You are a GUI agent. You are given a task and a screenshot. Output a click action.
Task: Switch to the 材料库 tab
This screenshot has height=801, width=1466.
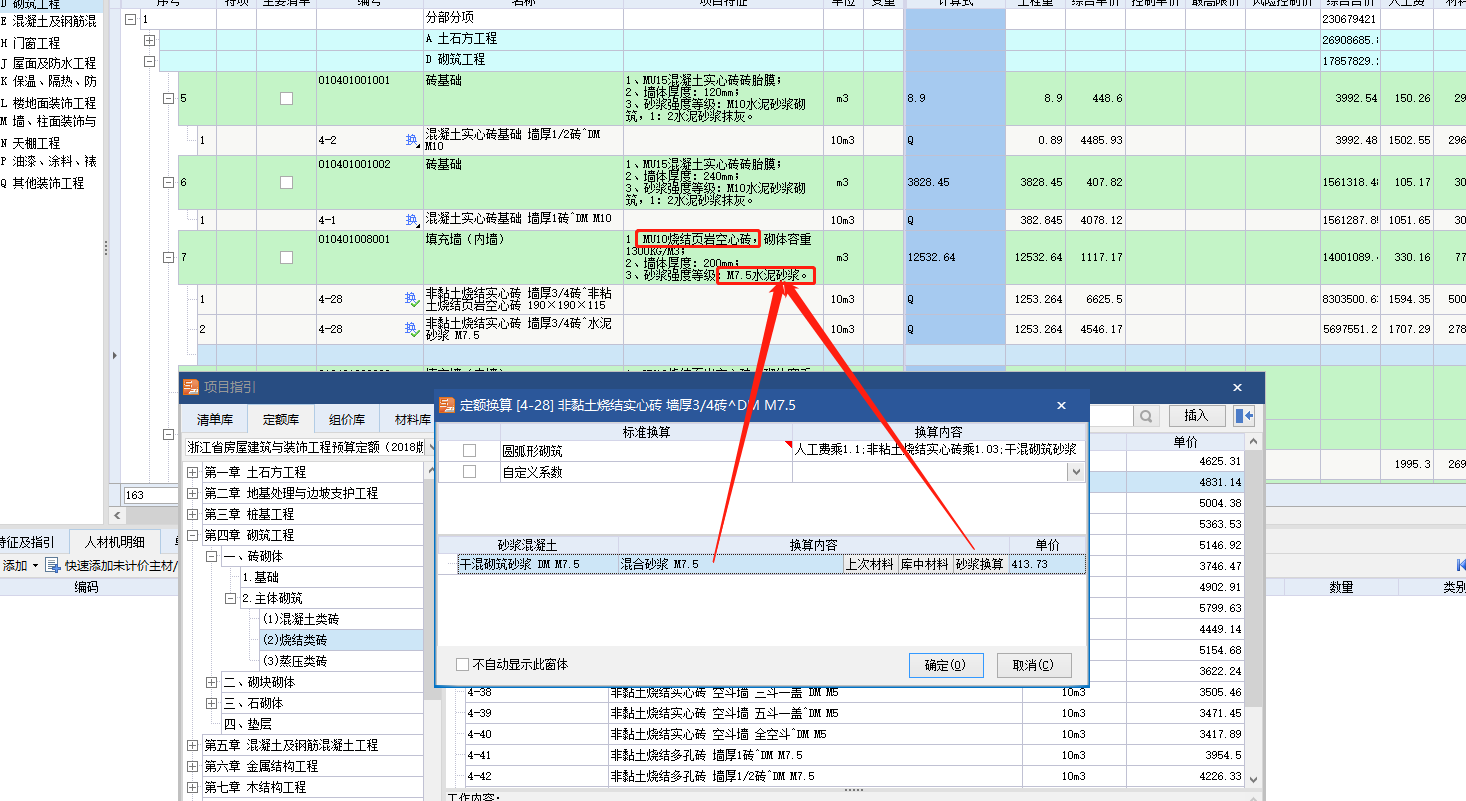tap(410, 419)
